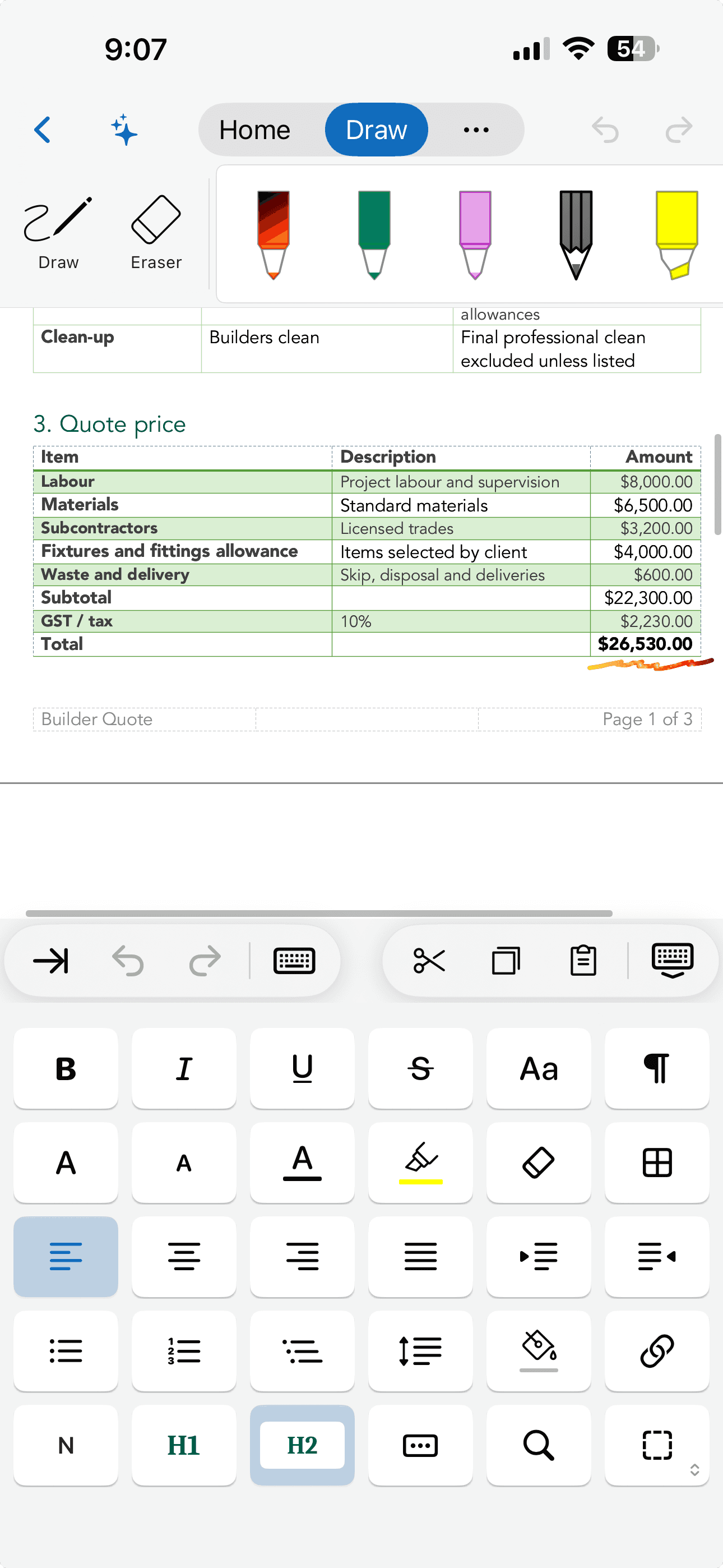The width and height of the screenshot is (723, 1568).
Task: Open line spacing options
Action: [420, 1352]
